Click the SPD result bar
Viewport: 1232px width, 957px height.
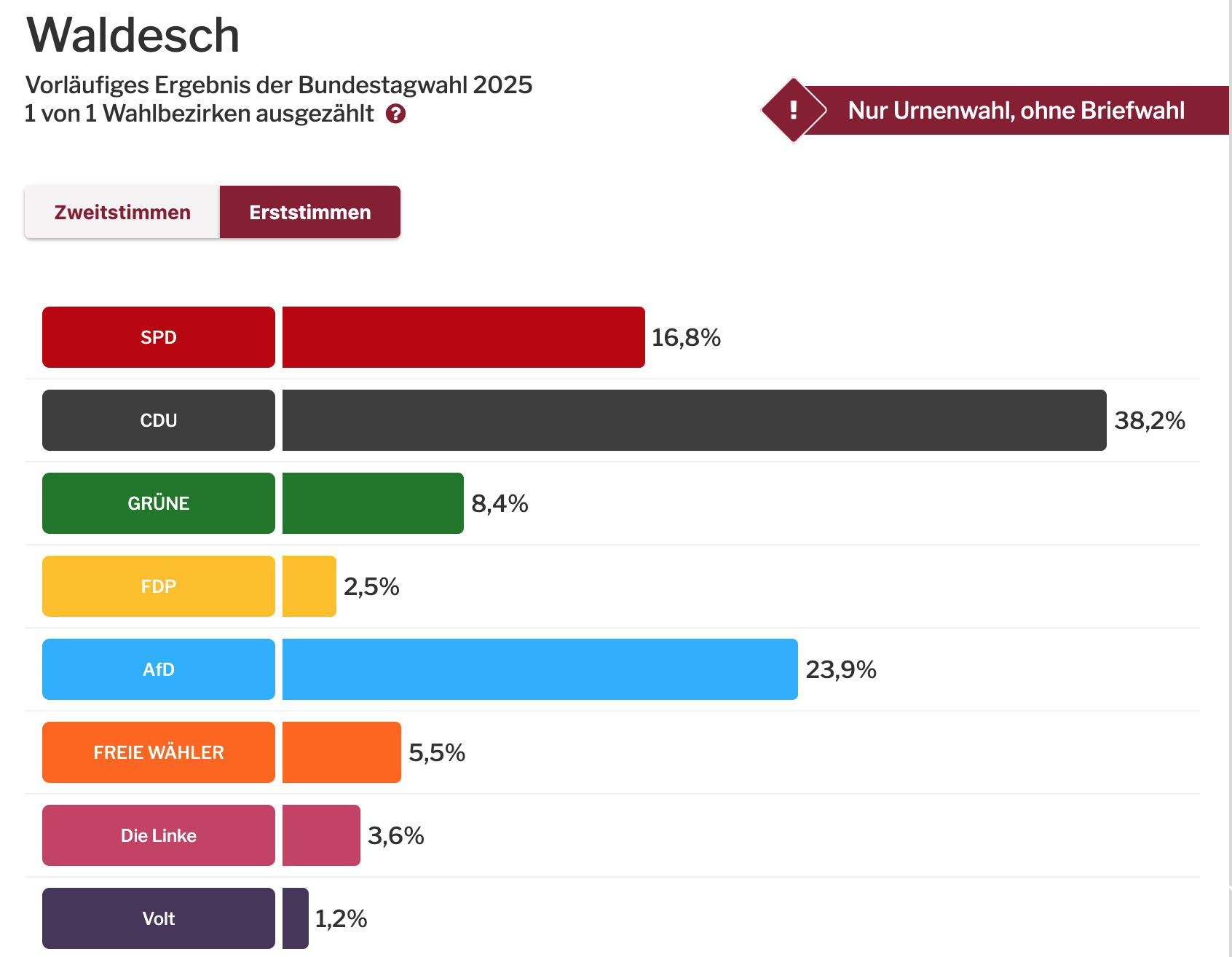[x=462, y=337]
